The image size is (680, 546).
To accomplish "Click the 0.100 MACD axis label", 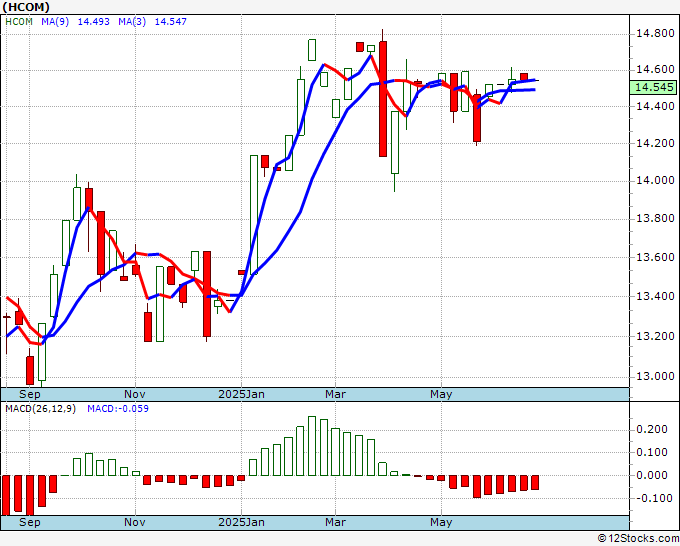I will [x=652, y=452].
